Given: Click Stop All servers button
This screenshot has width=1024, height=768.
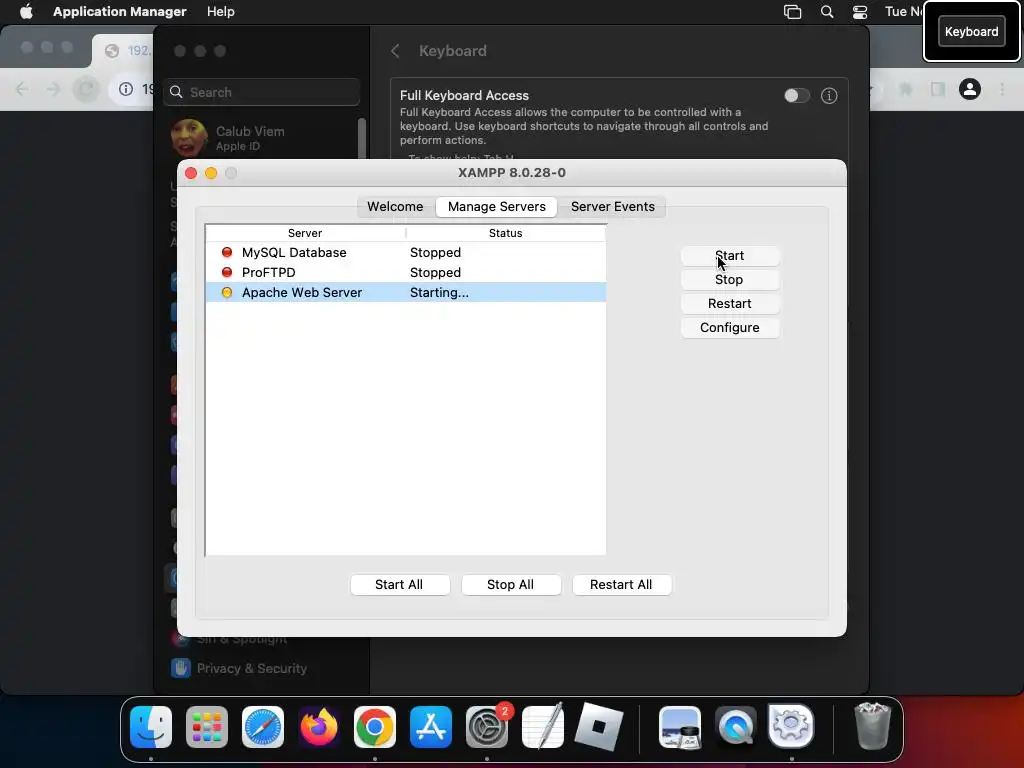Looking at the screenshot, I should (511, 584).
